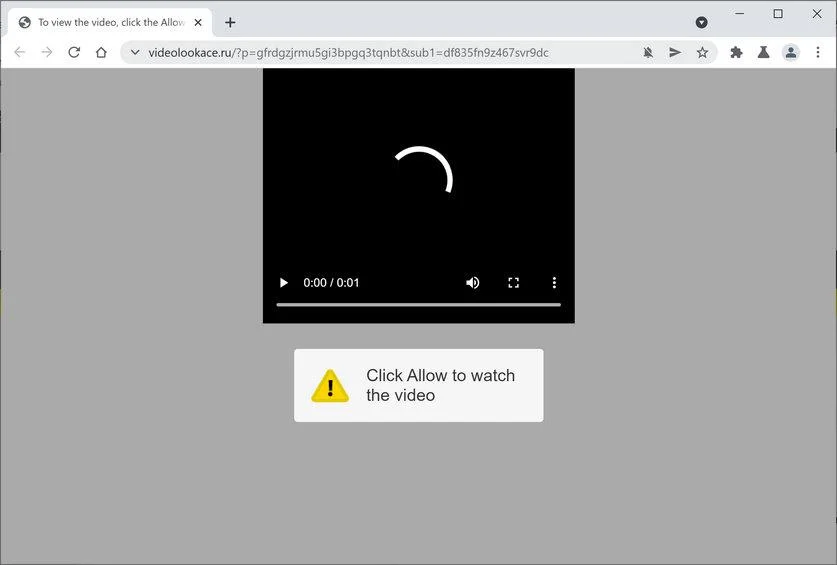Maximize the browser window
The image size is (837, 565).
point(778,13)
